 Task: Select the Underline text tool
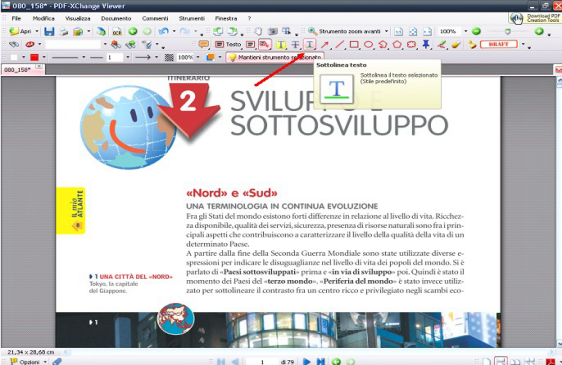pyautogui.click(x=309, y=44)
